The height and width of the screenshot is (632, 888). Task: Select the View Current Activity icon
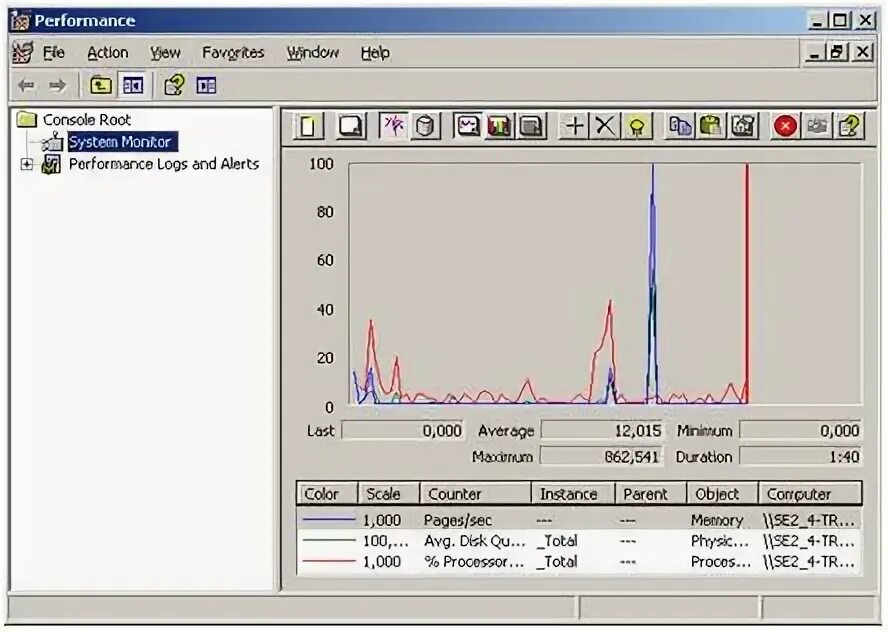click(x=393, y=126)
